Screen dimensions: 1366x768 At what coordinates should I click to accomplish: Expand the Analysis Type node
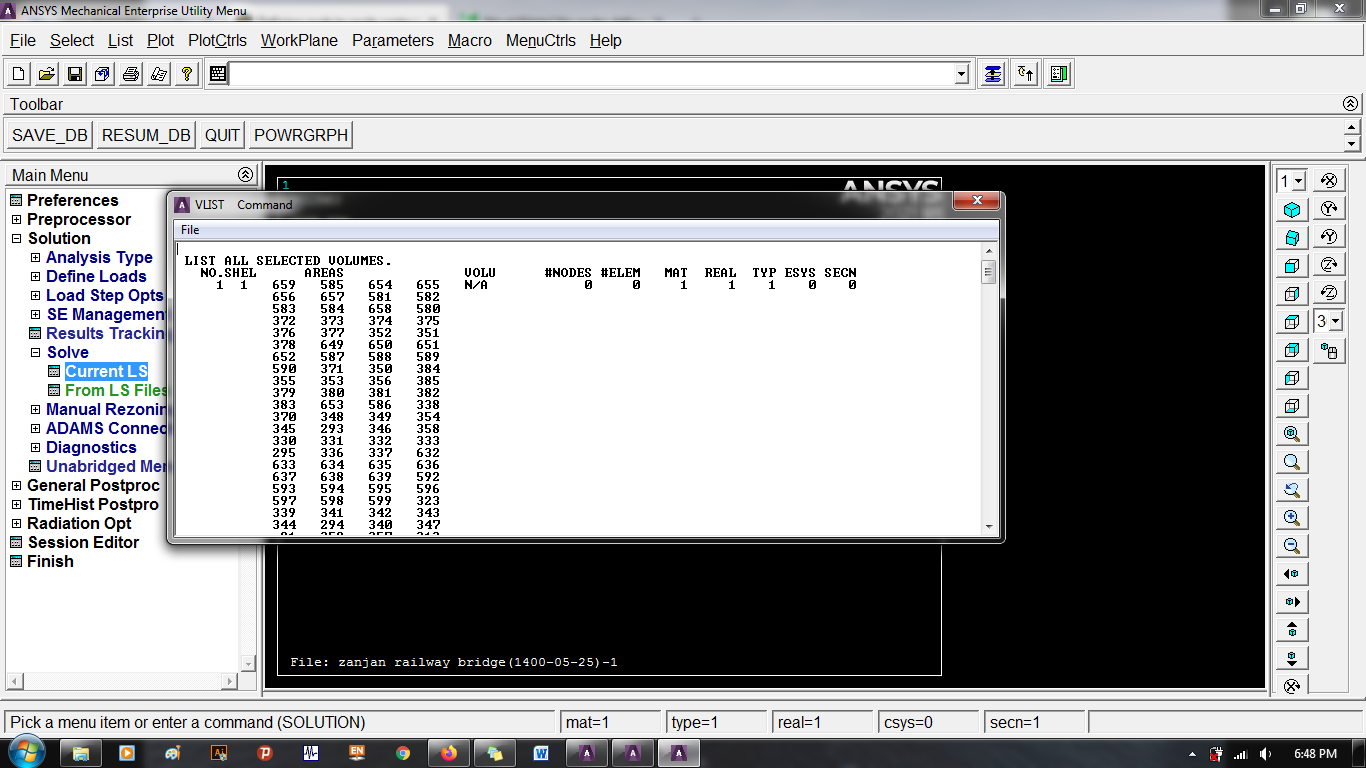[x=35, y=257]
